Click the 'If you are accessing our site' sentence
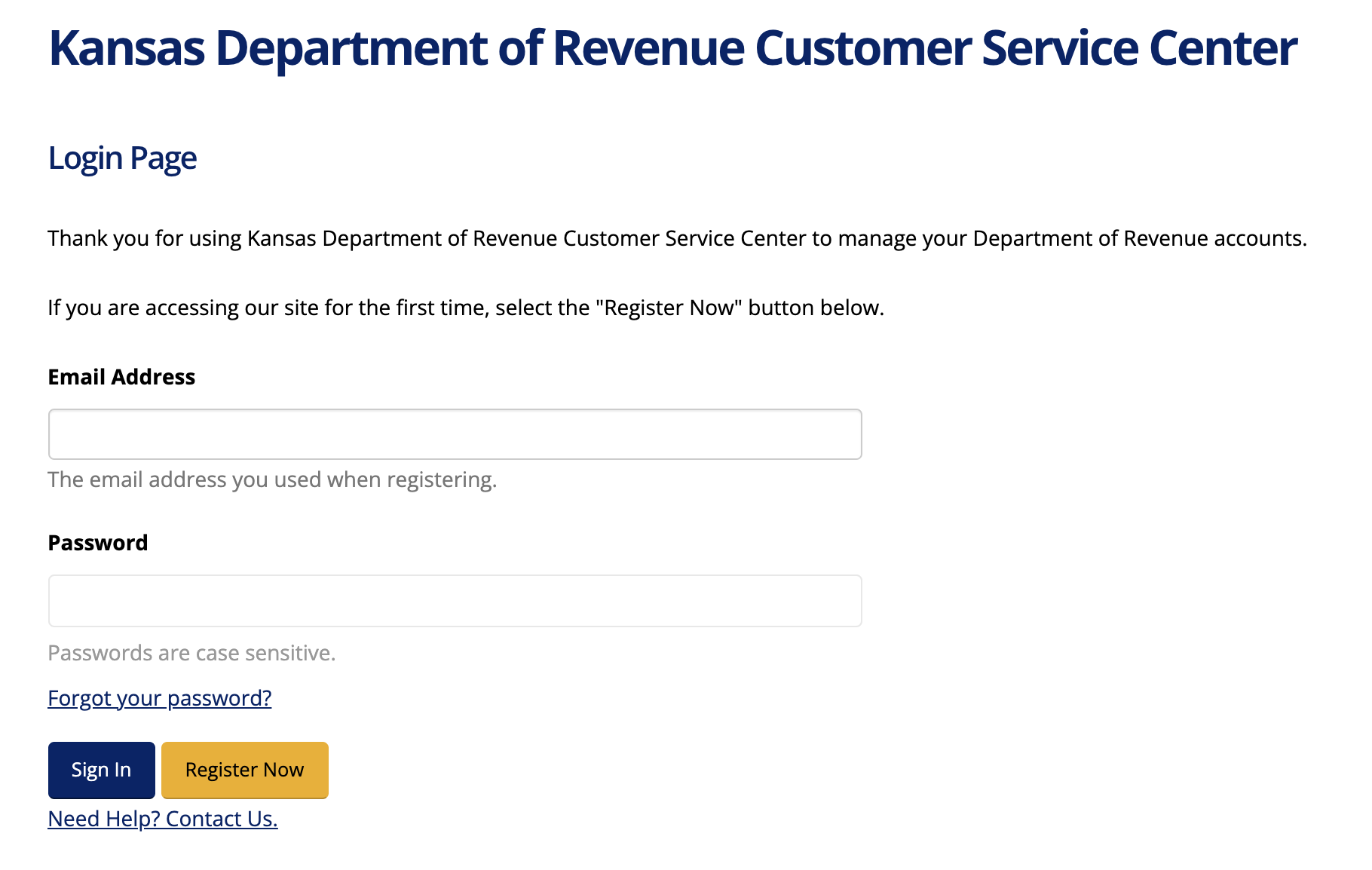Image resolution: width=1372 pixels, height=870 pixels. click(466, 308)
